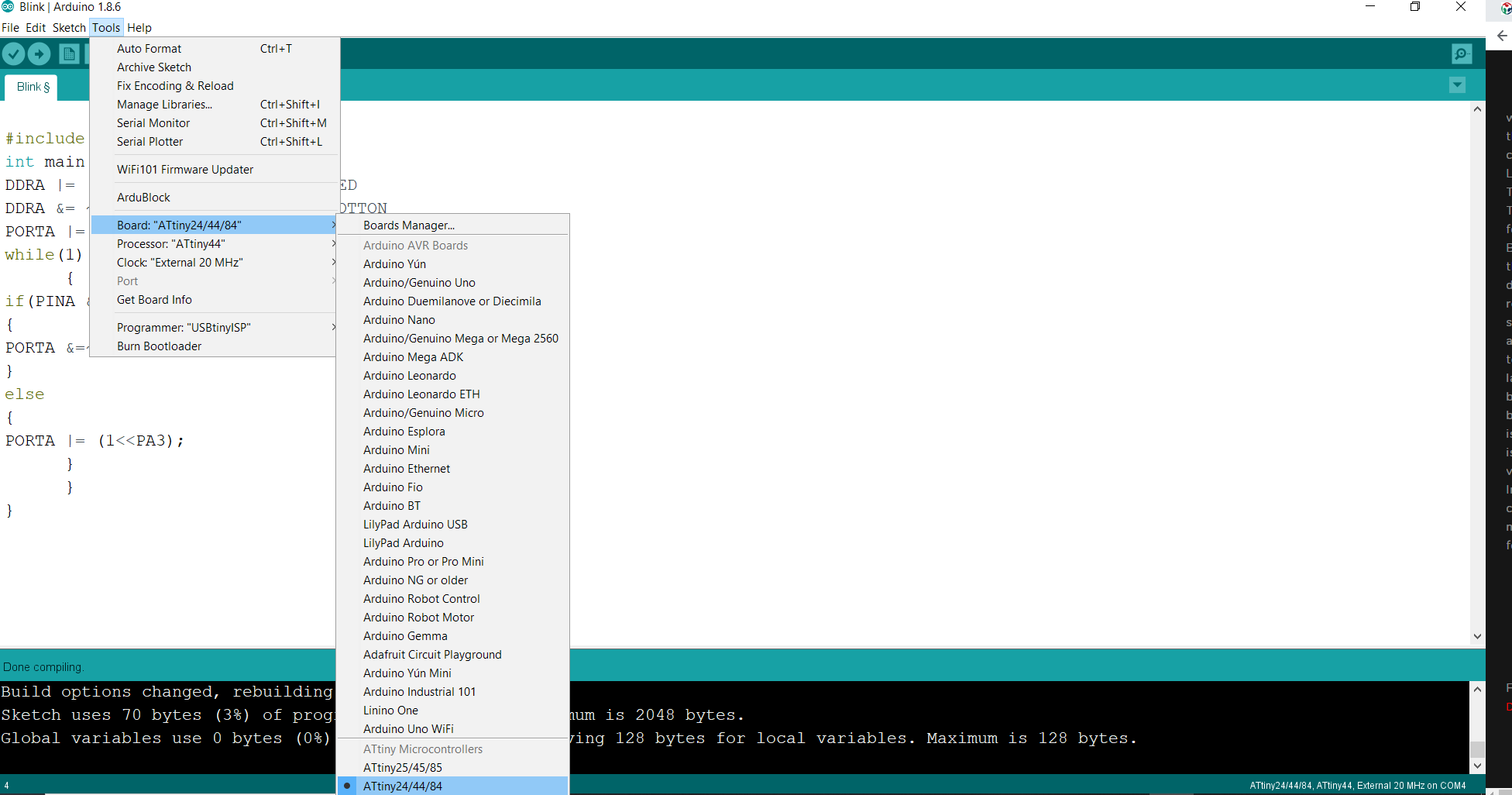Image resolution: width=1512 pixels, height=795 pixels.
Task: Select the Arduino Leonardo ETH board
Action: pos(452,394)
